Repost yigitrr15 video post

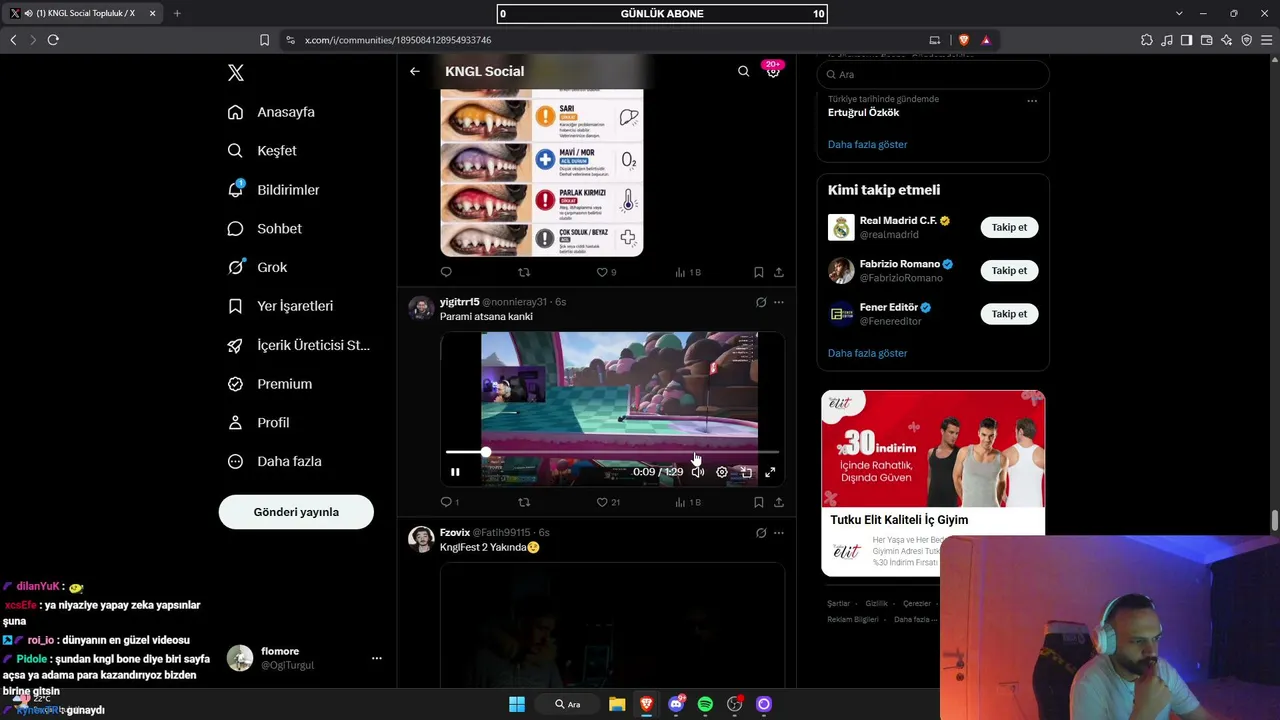pyautogui.click(x=524, y=502)
